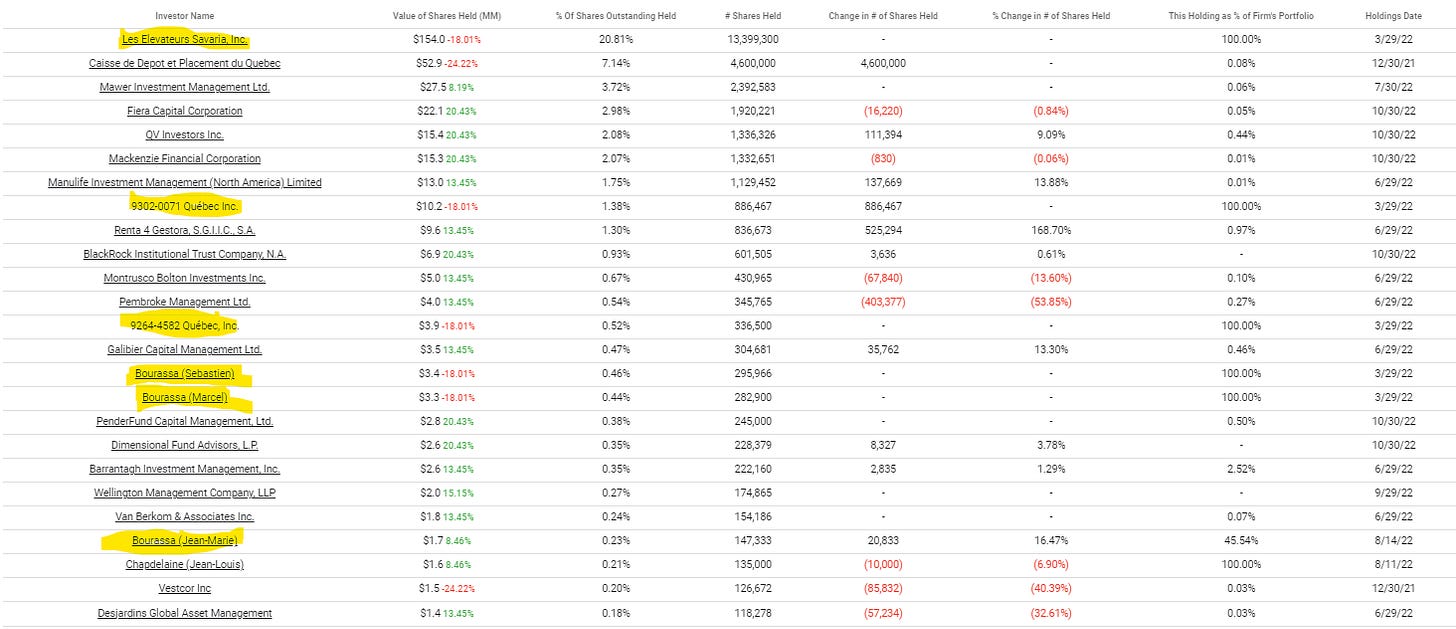1456x629 pixels.
Task: Sort by % Of Shares Outstanding Held header
Action: click(616, 16)
